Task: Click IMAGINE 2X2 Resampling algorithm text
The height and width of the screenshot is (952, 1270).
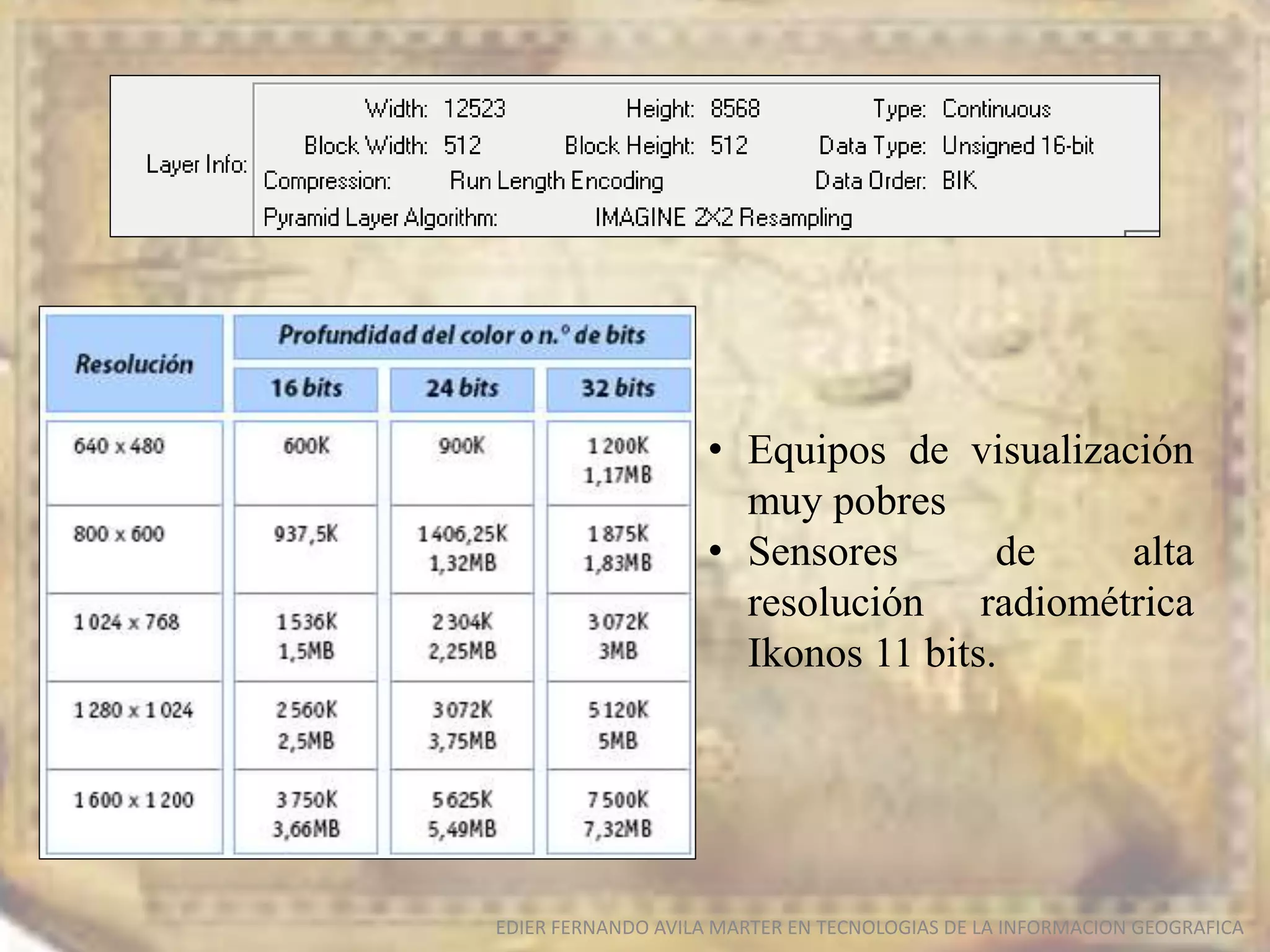Action: coord(723,218)
